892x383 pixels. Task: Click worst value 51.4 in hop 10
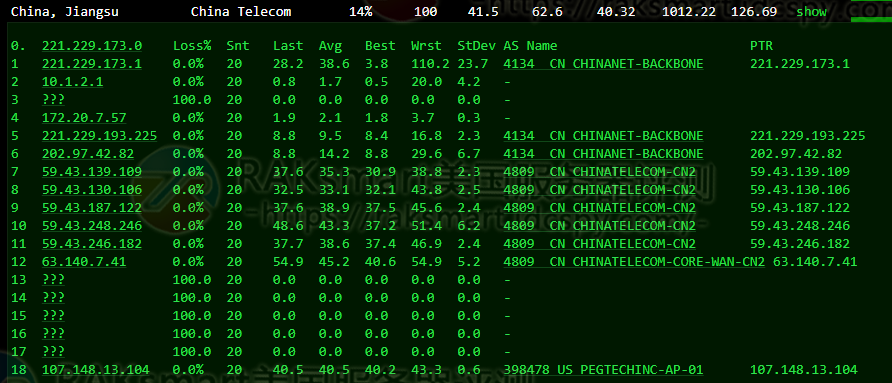click(x=427, y=226)
